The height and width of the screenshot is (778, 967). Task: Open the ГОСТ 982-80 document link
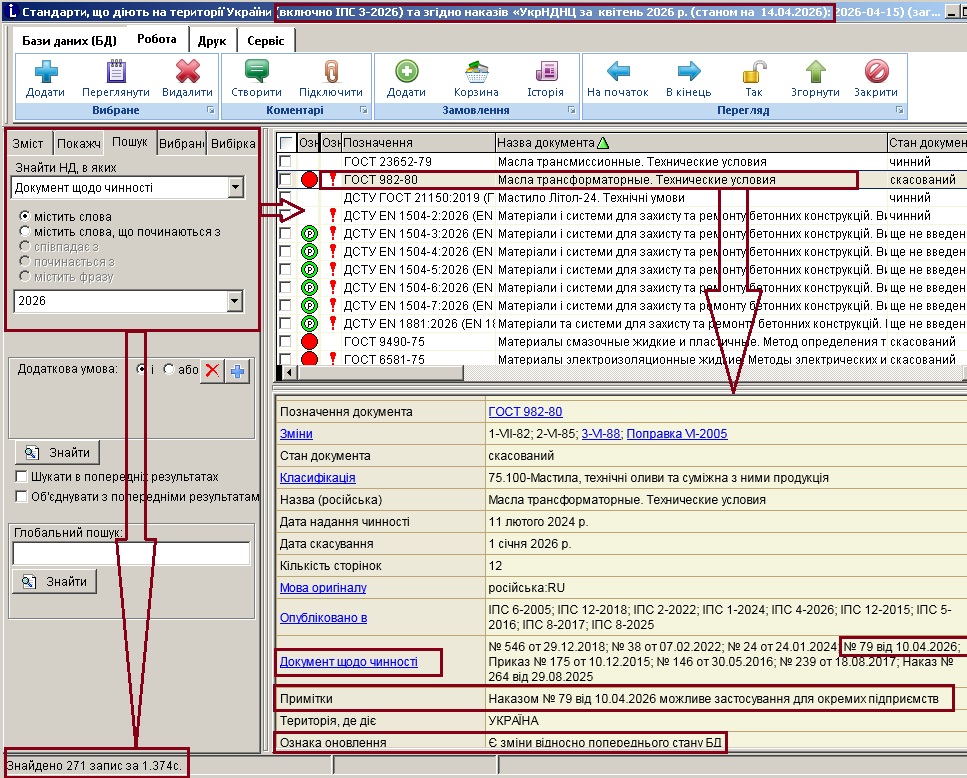(525, 412)
